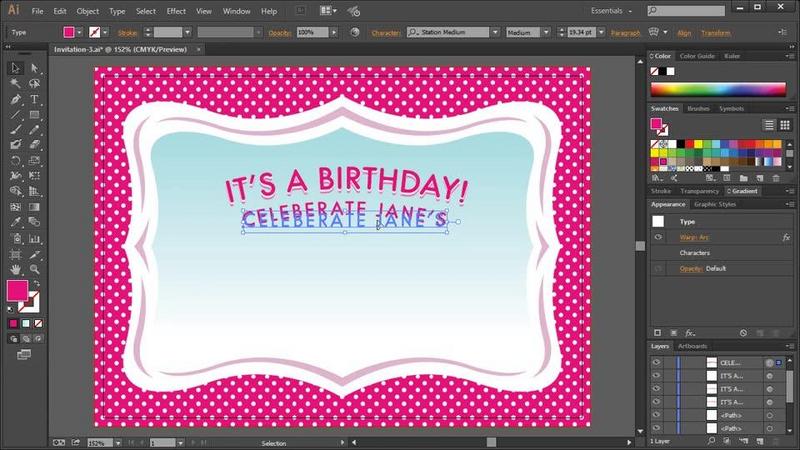800x450 pixels.
Task: Click Add New Effect fx button in Appearance panel
Action: 690,333
